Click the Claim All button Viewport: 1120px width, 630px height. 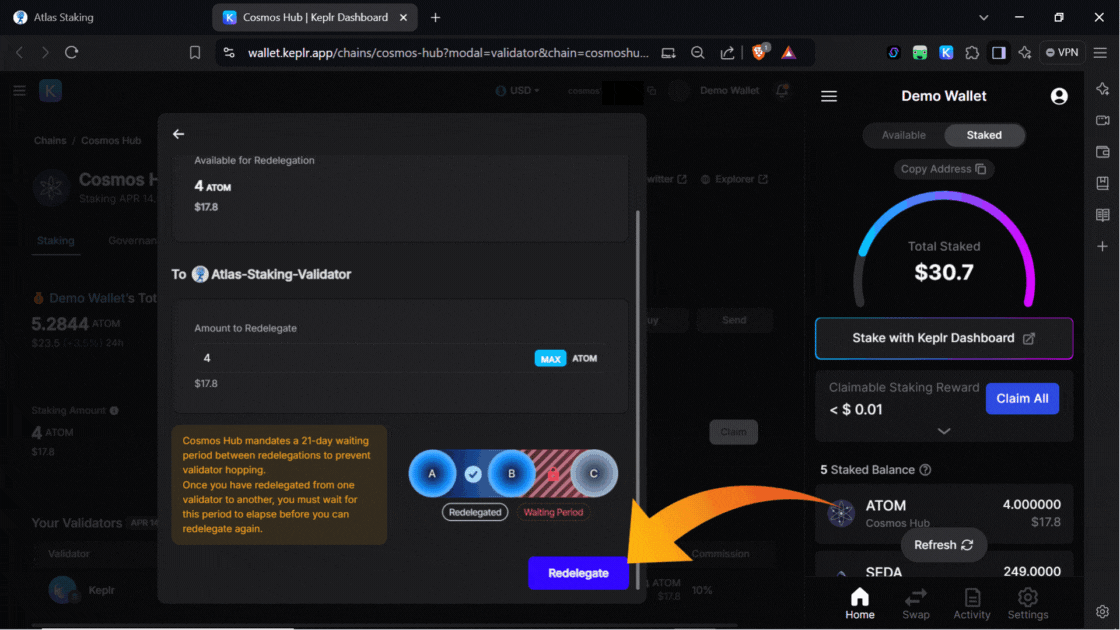[1021, 398]
